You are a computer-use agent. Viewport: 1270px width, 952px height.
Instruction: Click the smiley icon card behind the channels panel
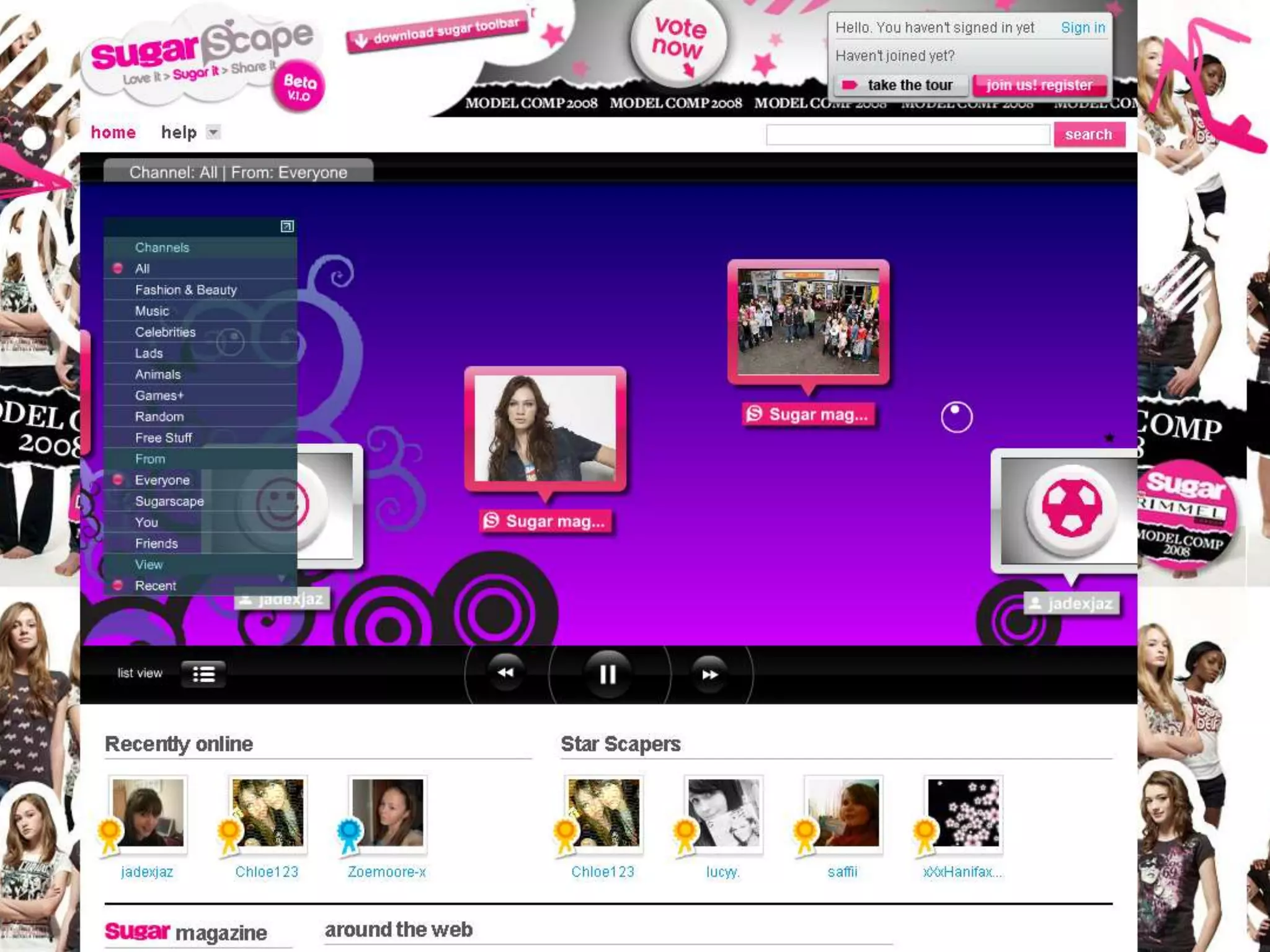point(329,505)
